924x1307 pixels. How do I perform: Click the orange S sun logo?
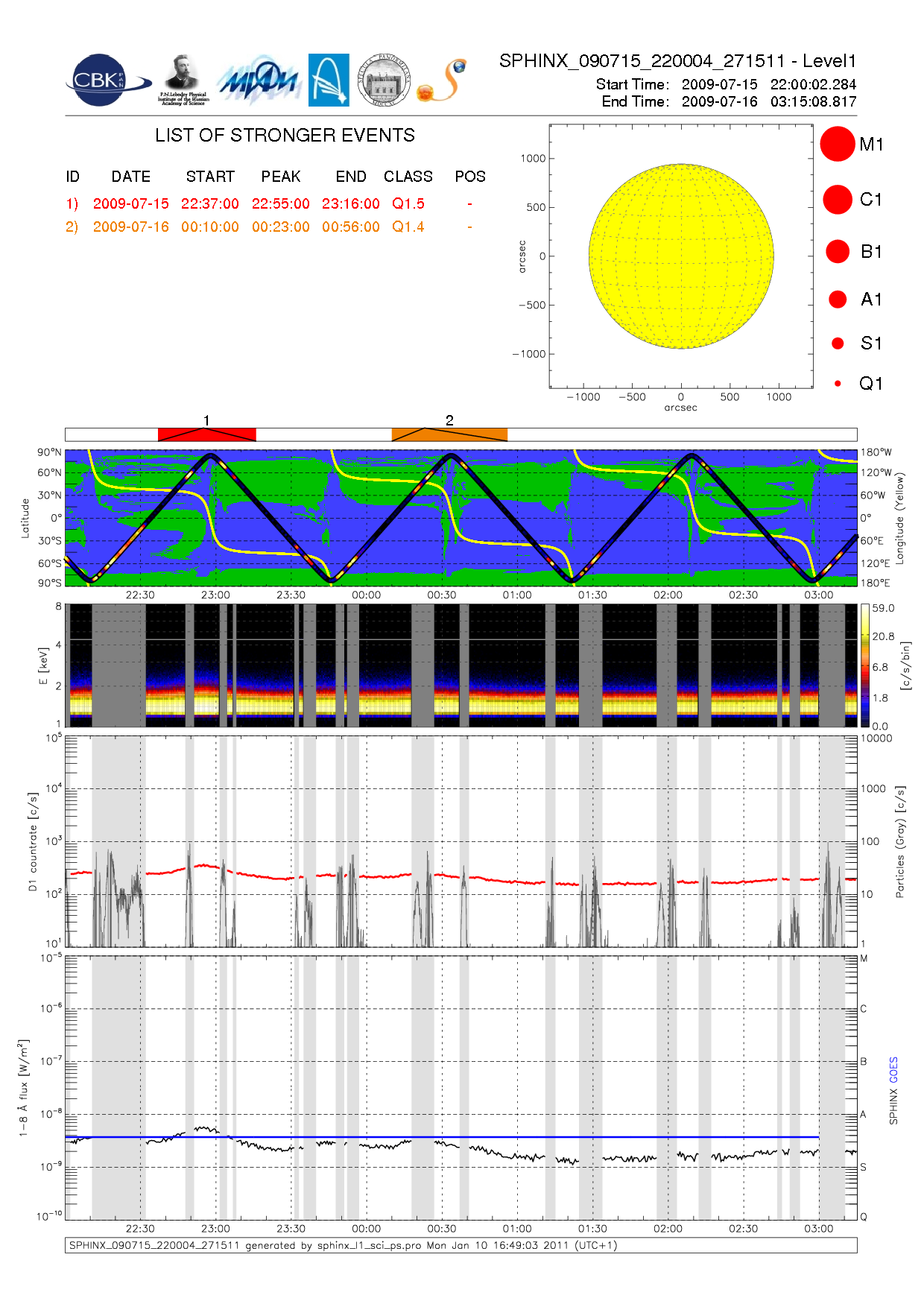(x=442, y=80)
